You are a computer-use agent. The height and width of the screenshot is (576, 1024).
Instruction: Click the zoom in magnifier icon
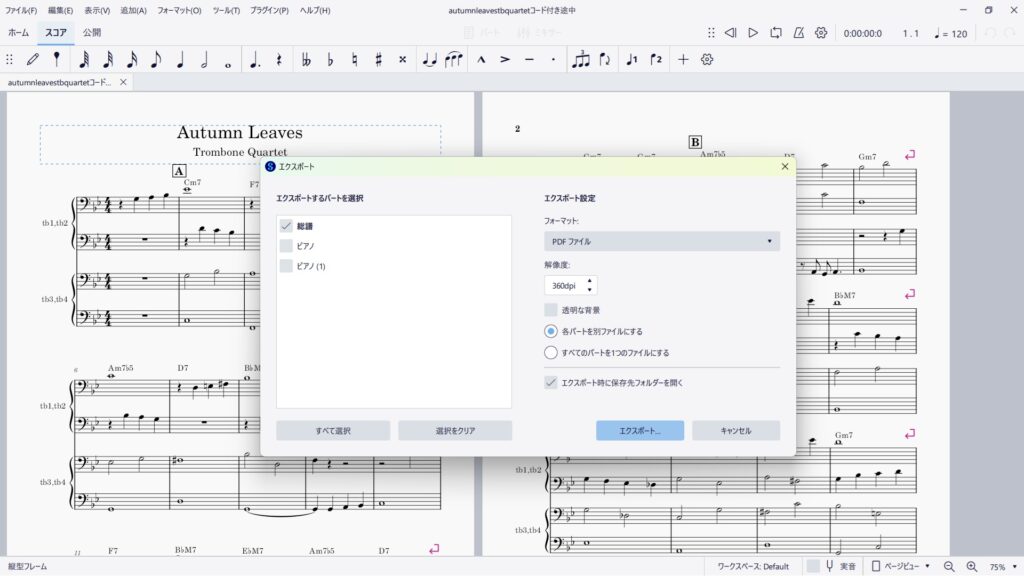coord(971,566)
